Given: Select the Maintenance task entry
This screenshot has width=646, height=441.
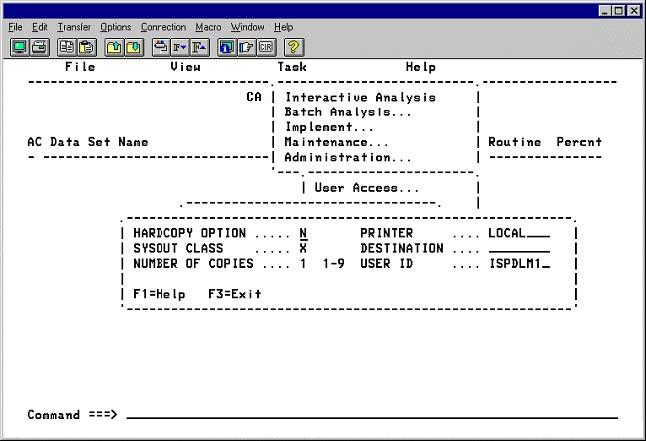Looking at the screenshot, I should coord(336,143).
